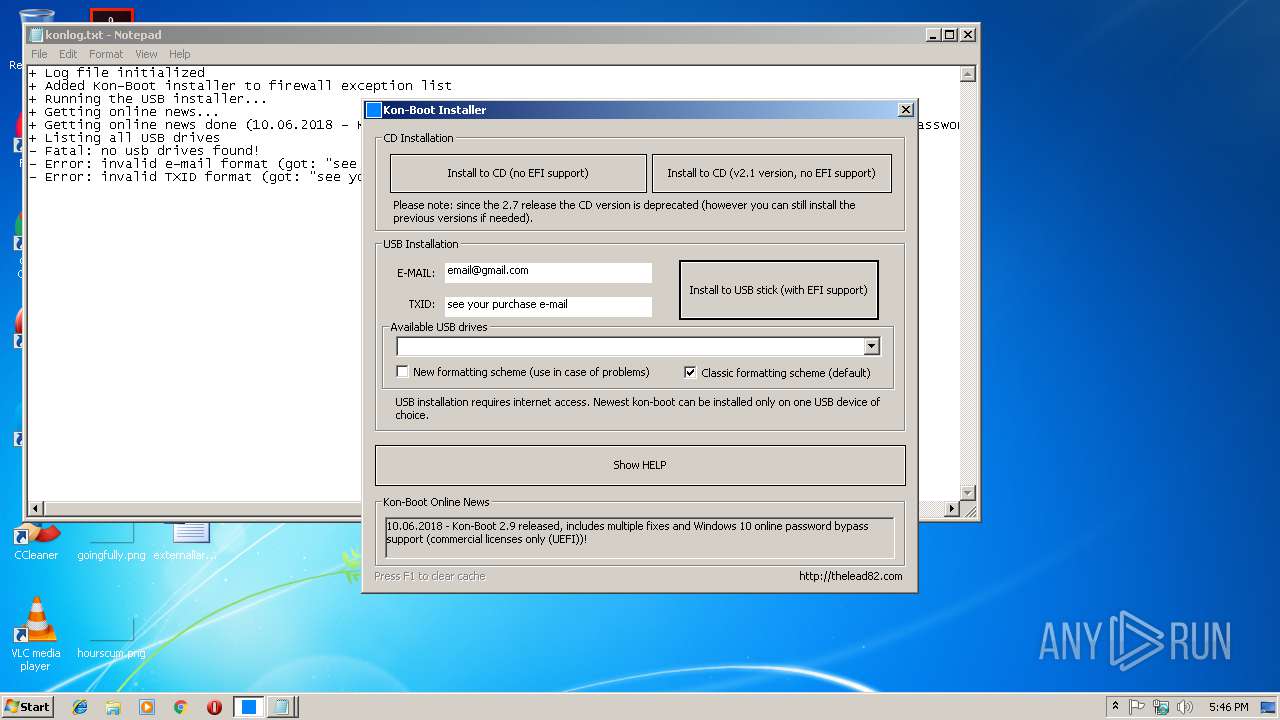Switch to Notepad taskbar button
This screenshot has height=720, width=1280.
point(281,707)
